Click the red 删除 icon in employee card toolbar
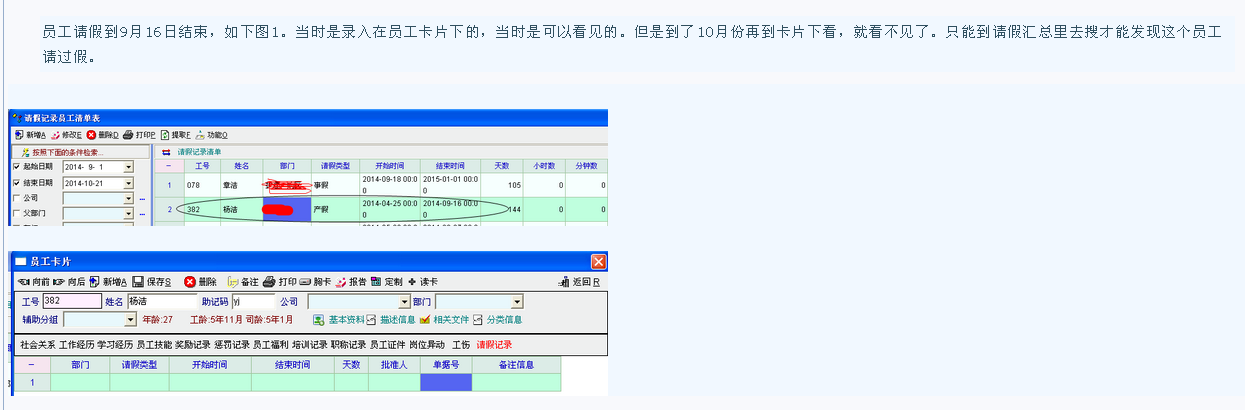 (190, 282)
